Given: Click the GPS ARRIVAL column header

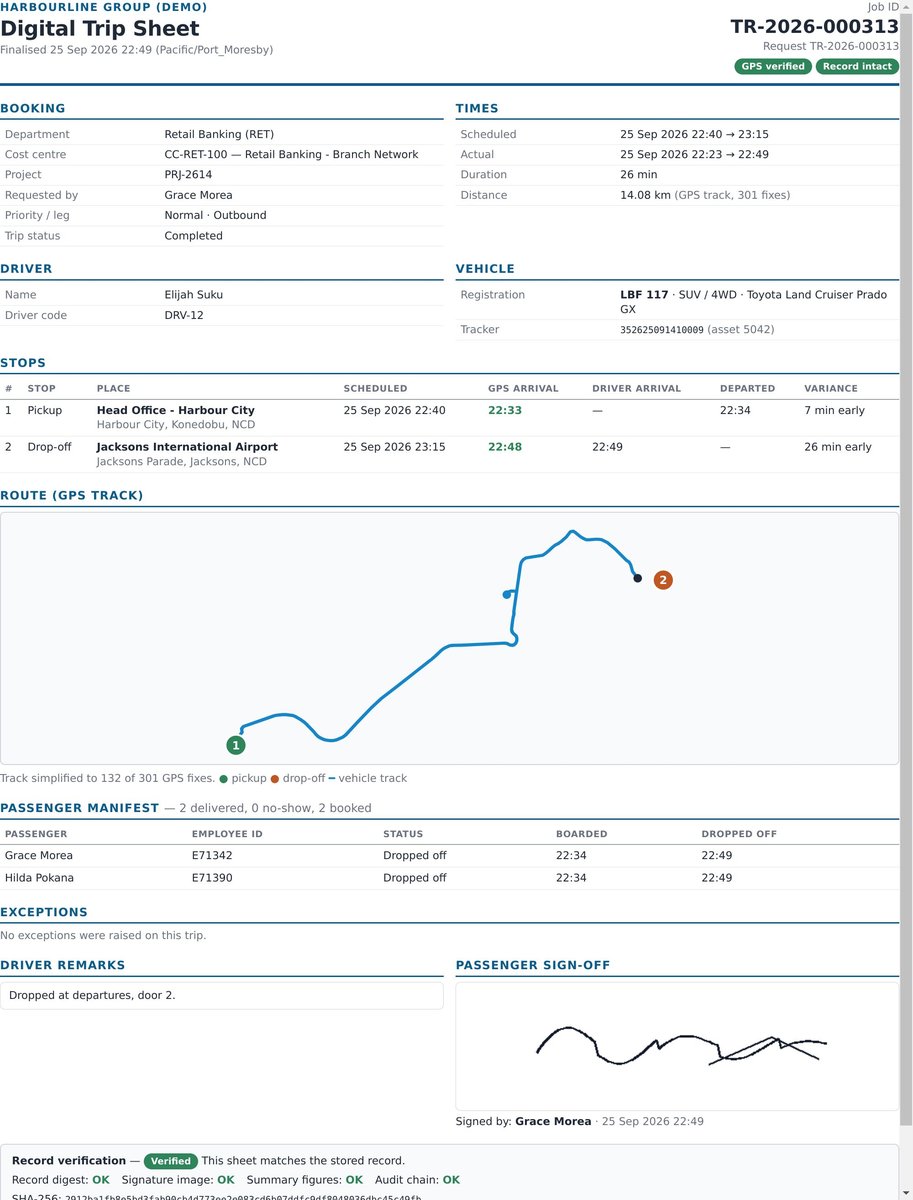Looking at the screenshot, I should click(x=523, y=388).
